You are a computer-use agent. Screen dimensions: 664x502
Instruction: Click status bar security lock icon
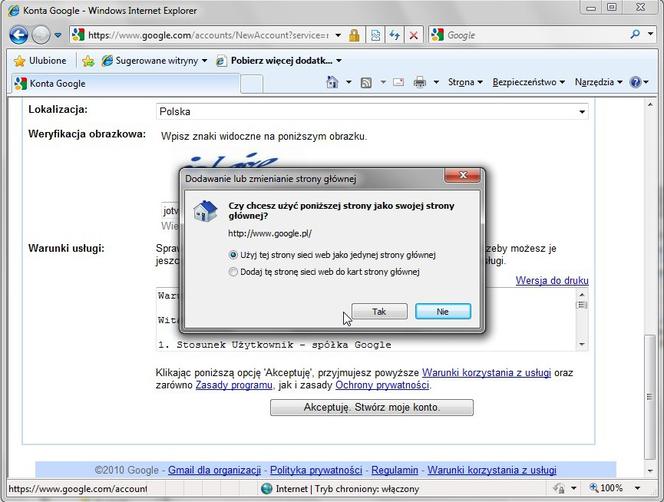559,488
